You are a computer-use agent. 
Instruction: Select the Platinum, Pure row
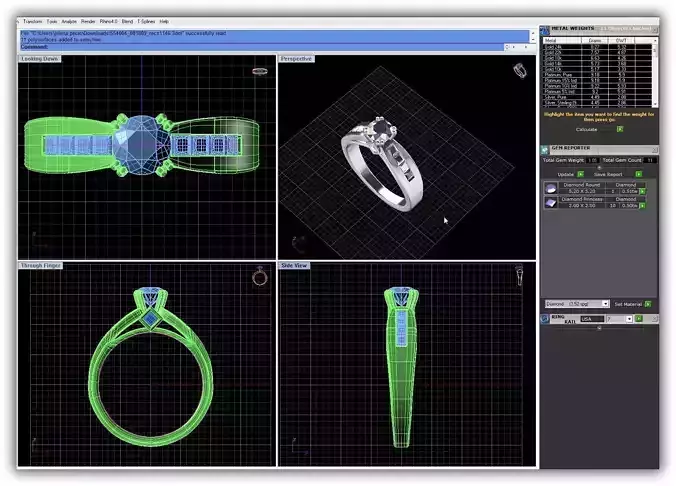[598, 75]
